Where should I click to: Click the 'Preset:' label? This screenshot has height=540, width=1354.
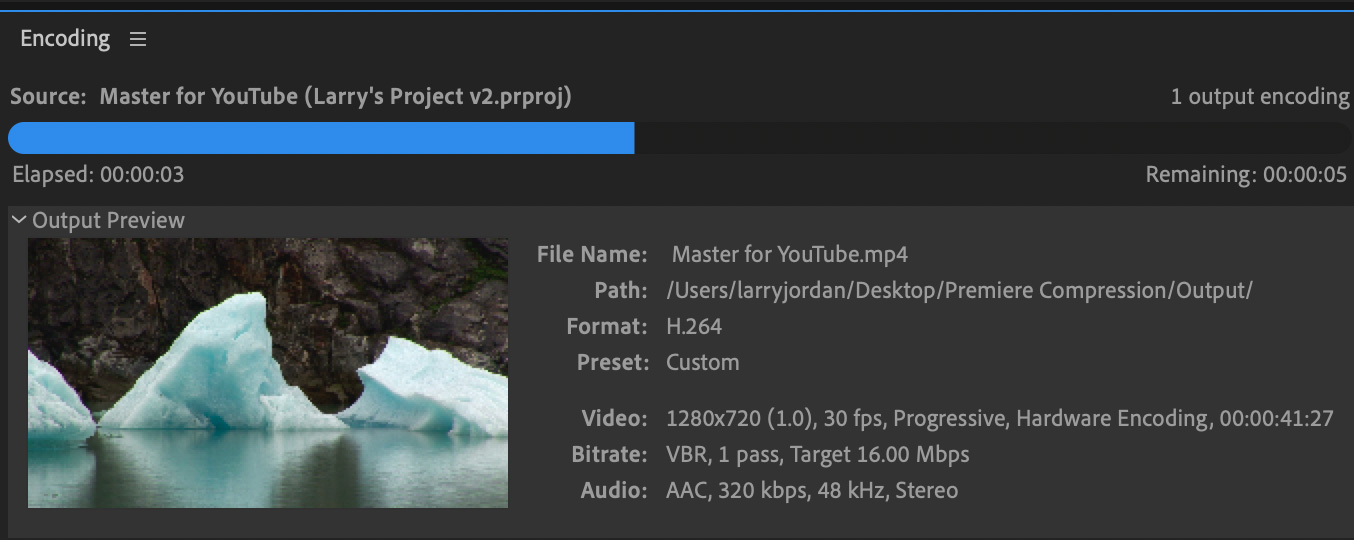click(612, 362)
